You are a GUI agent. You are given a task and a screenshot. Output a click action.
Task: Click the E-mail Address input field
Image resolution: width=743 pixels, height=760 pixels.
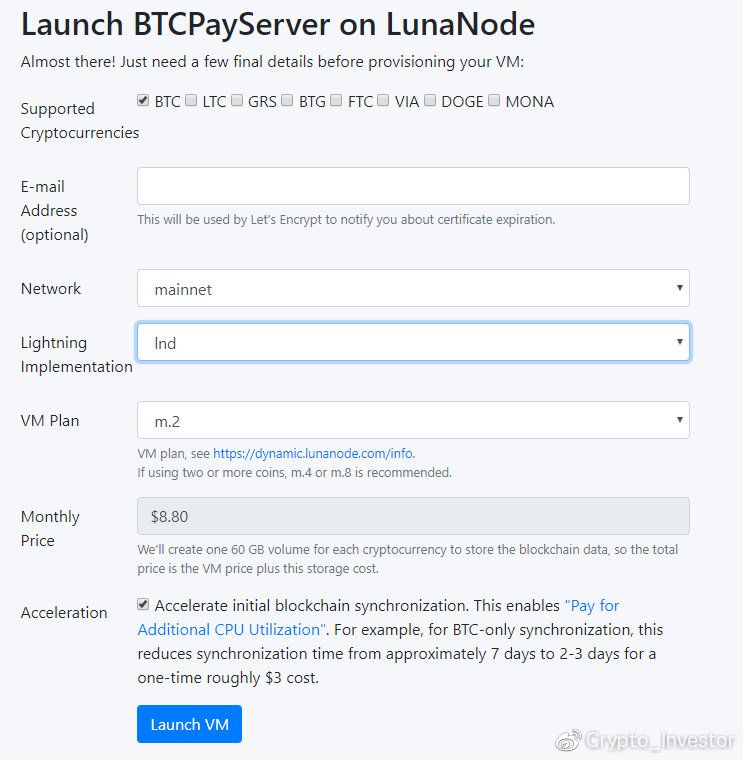(x=413, y=186)
